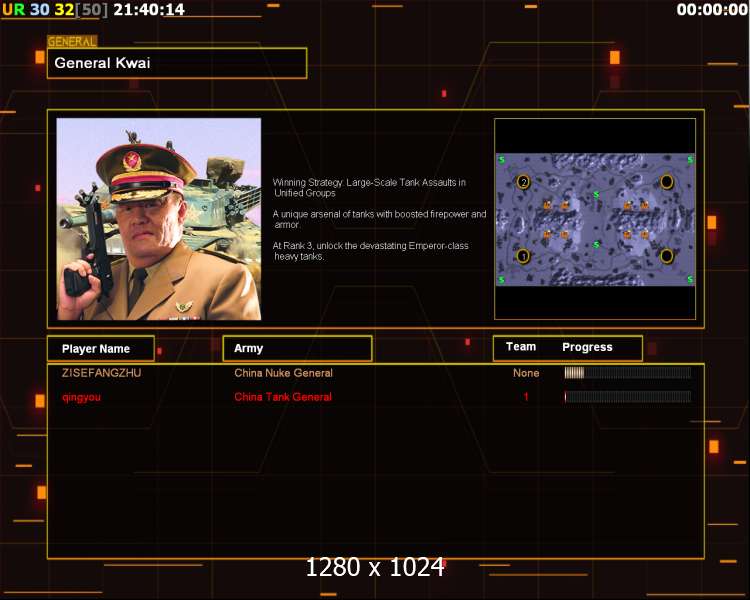The image size is (750, 600).
Task: Select player qingyou in the list
Action: (81, 397)
